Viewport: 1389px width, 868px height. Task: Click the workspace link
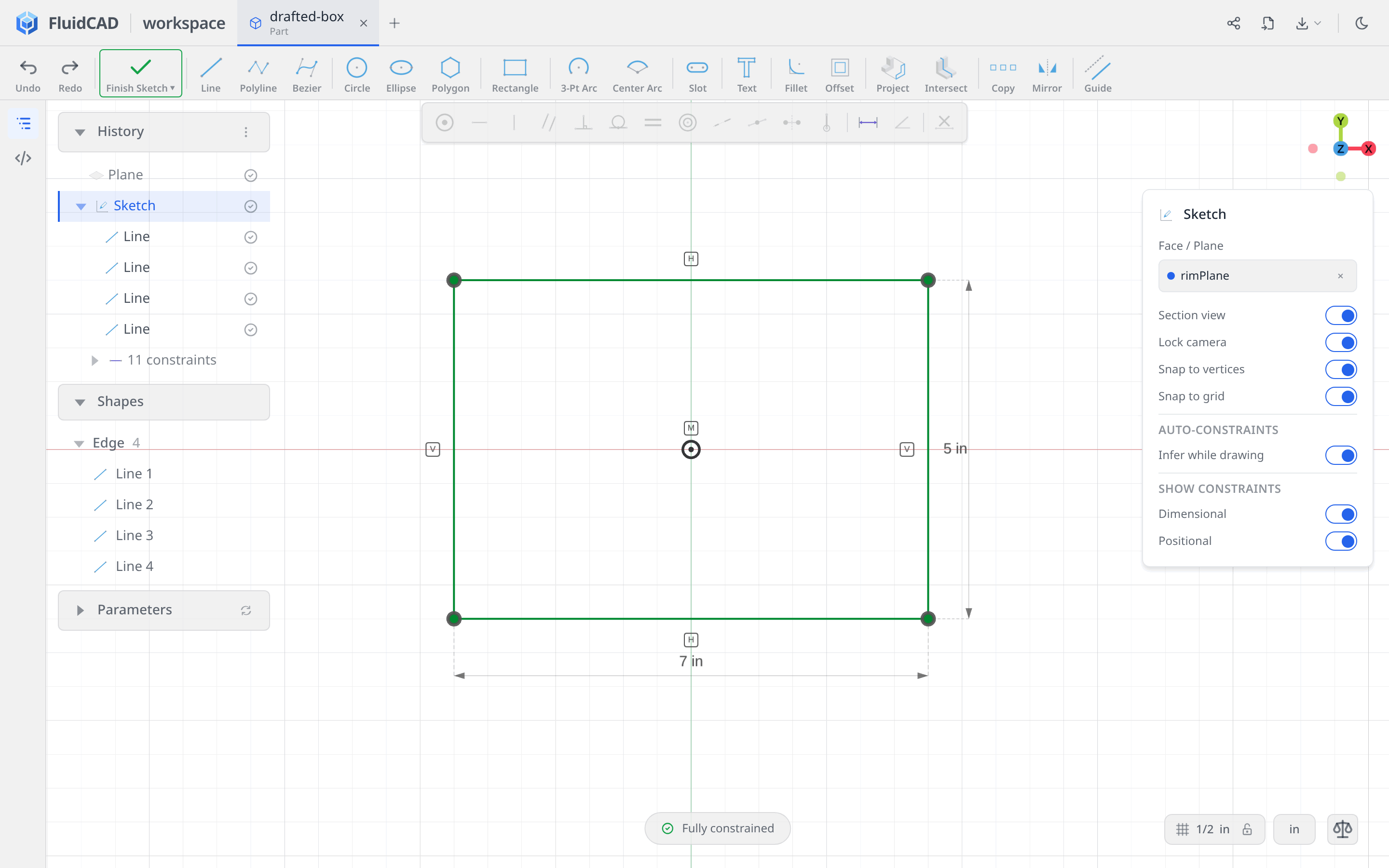(184, 23)
